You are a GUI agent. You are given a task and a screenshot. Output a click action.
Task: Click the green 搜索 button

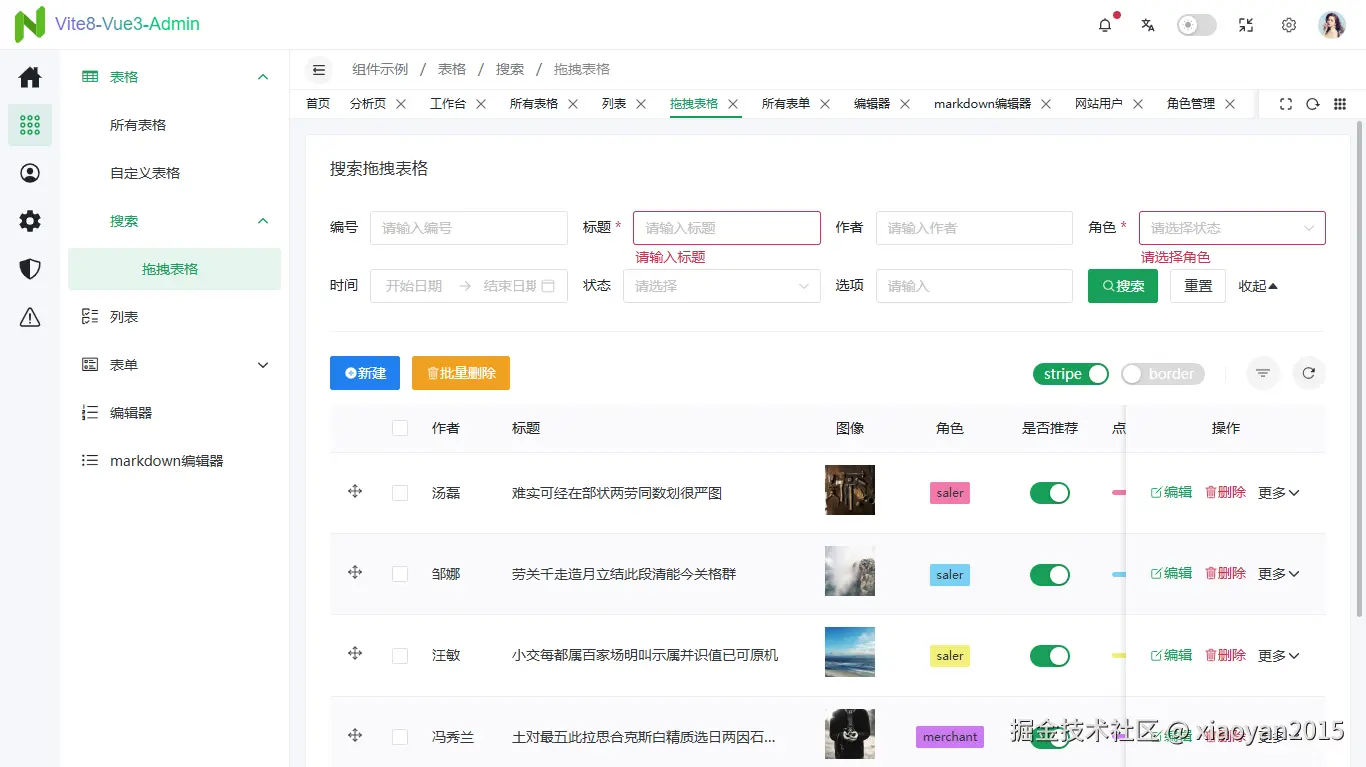tap(1123, 286)
